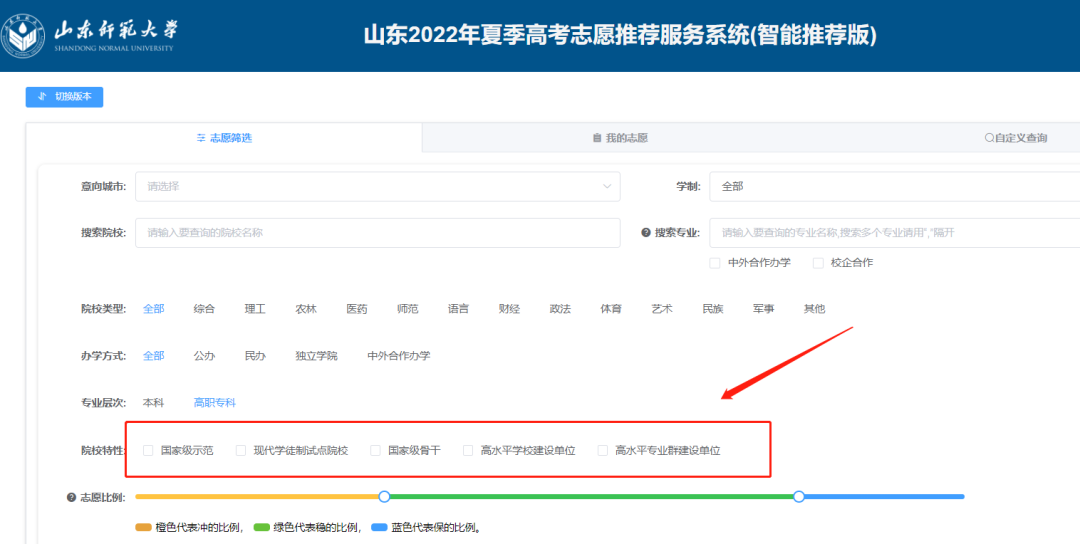1080x544 pixels.
Task: Check the 现代学徒制试点院校 checkbox
Action: [240, 451]
